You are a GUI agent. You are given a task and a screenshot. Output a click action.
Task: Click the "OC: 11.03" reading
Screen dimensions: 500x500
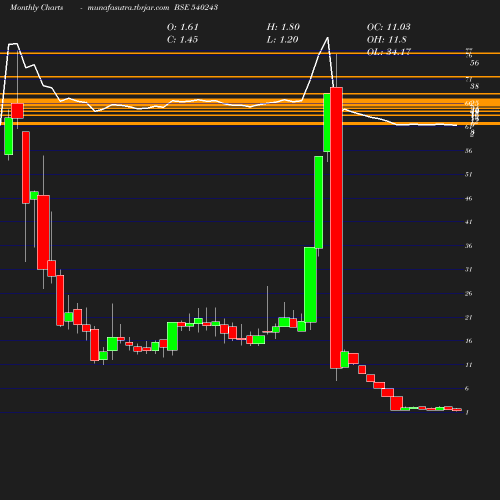[389, 27]
